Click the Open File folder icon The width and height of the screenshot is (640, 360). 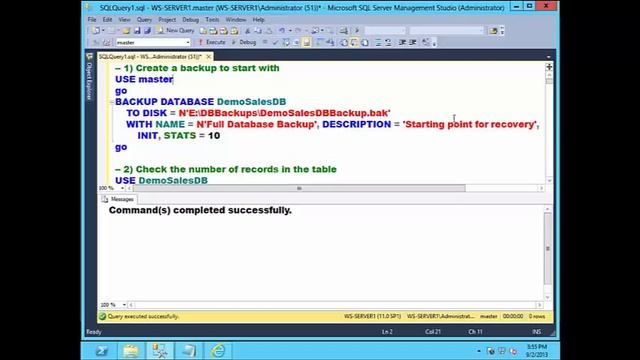point(126,31)
